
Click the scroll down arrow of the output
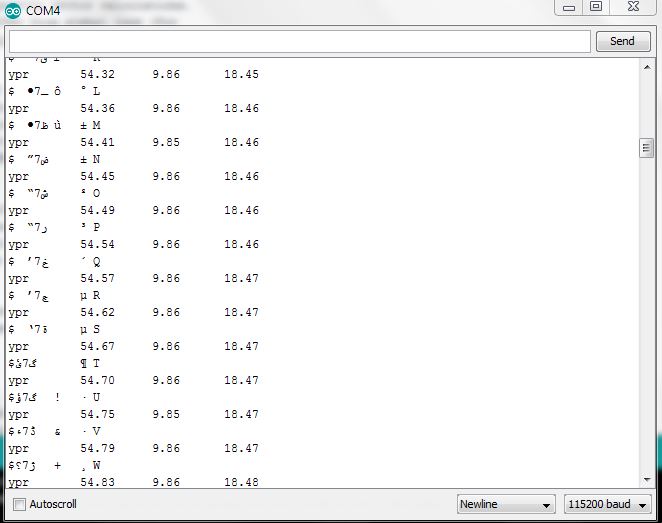[646, 478]
